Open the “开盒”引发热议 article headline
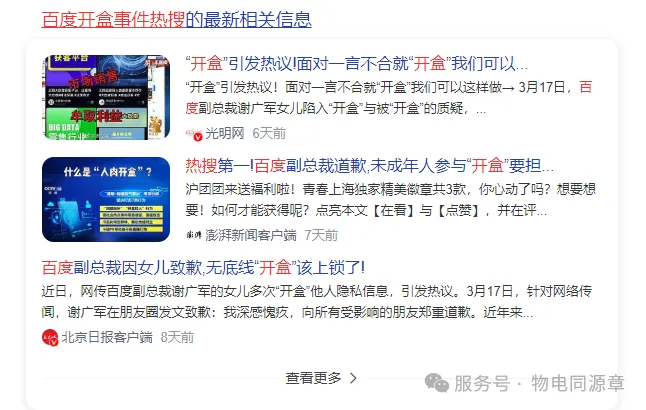 tap(356, 64)
